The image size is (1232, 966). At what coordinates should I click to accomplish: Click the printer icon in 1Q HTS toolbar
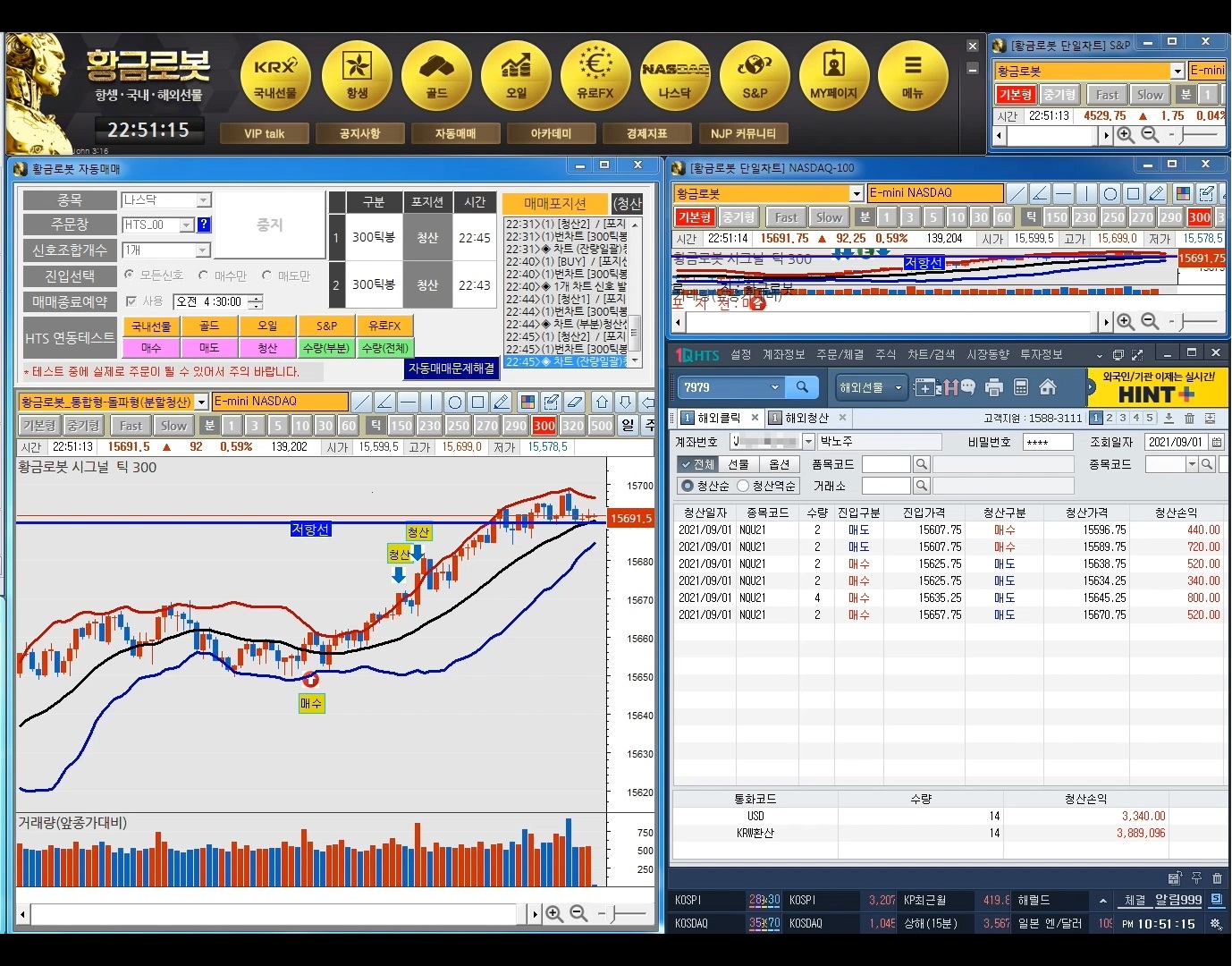994,387
